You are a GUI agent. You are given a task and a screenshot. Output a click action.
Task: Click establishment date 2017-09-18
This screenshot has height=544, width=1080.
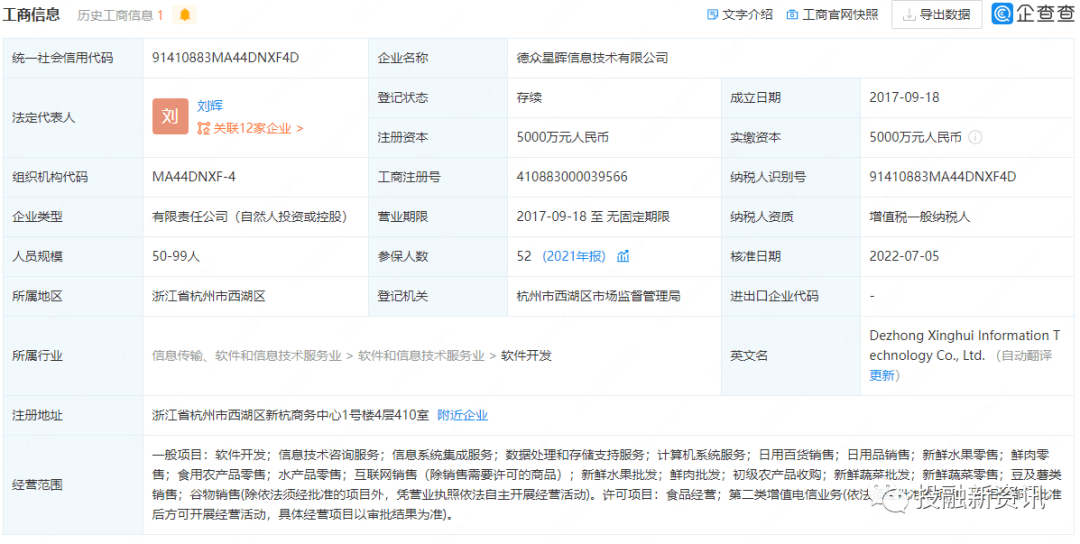click(x=904, y=98)
